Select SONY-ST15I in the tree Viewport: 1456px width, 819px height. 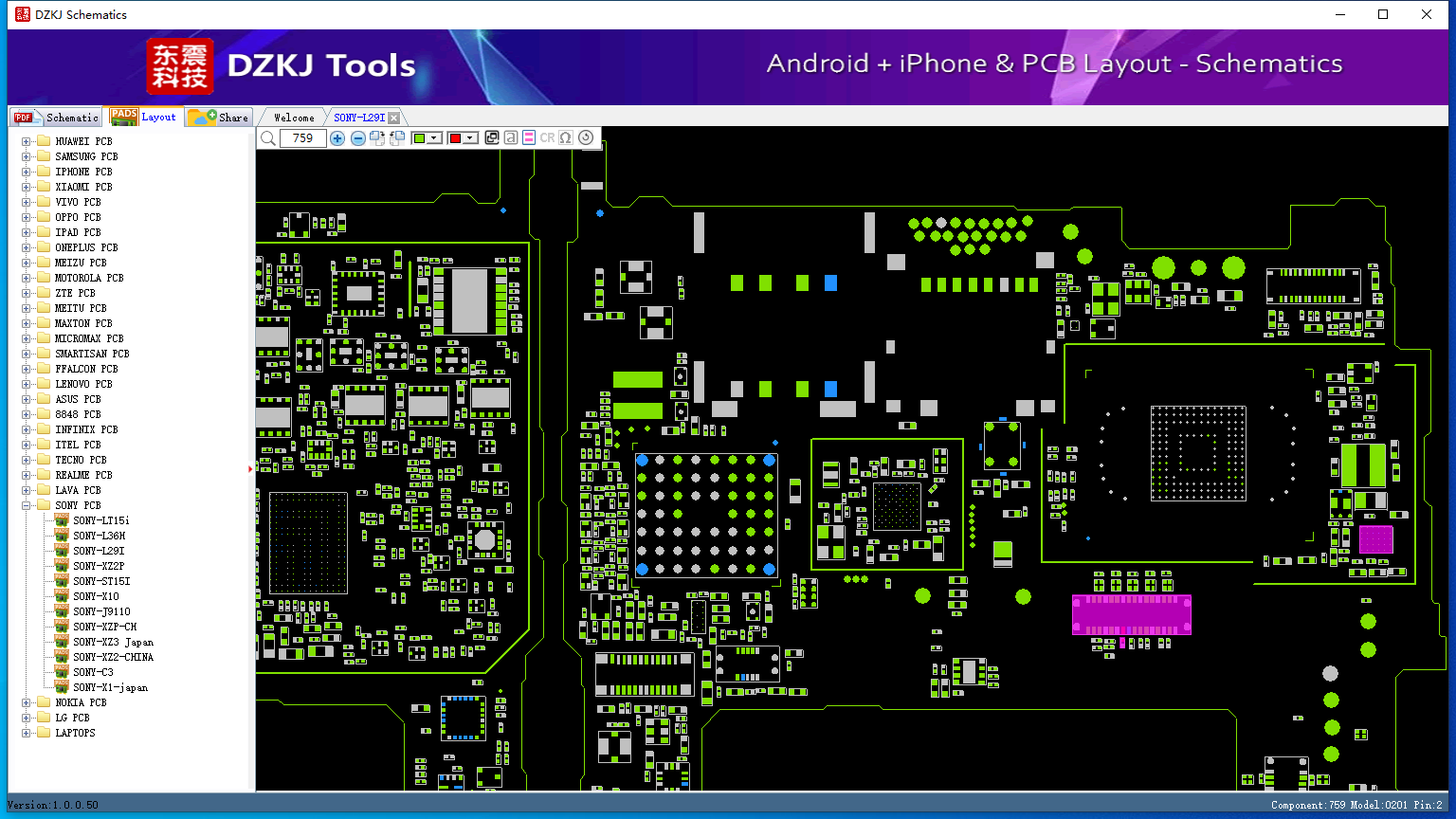click(101, 581)
